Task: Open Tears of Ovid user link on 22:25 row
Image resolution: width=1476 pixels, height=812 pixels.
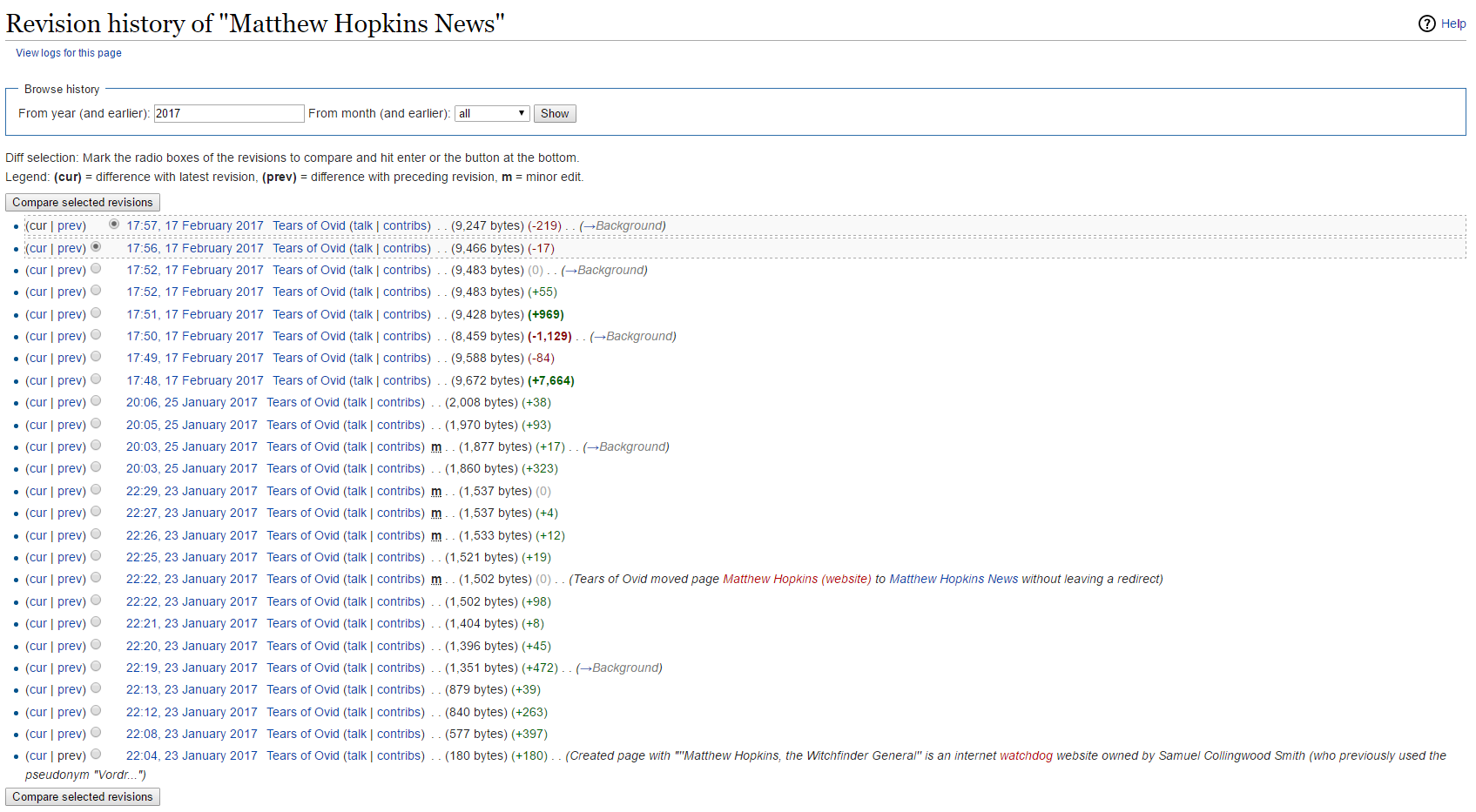Action: 303,557
